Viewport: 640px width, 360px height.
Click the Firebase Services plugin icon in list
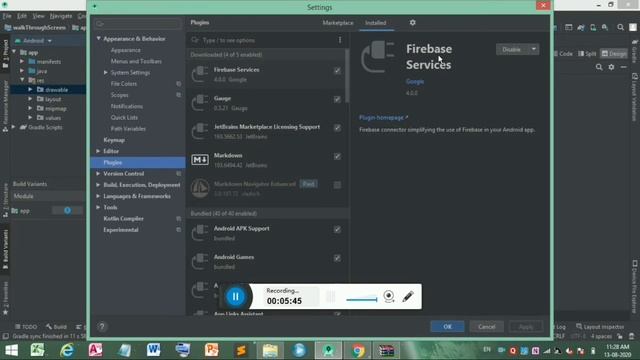200,74
